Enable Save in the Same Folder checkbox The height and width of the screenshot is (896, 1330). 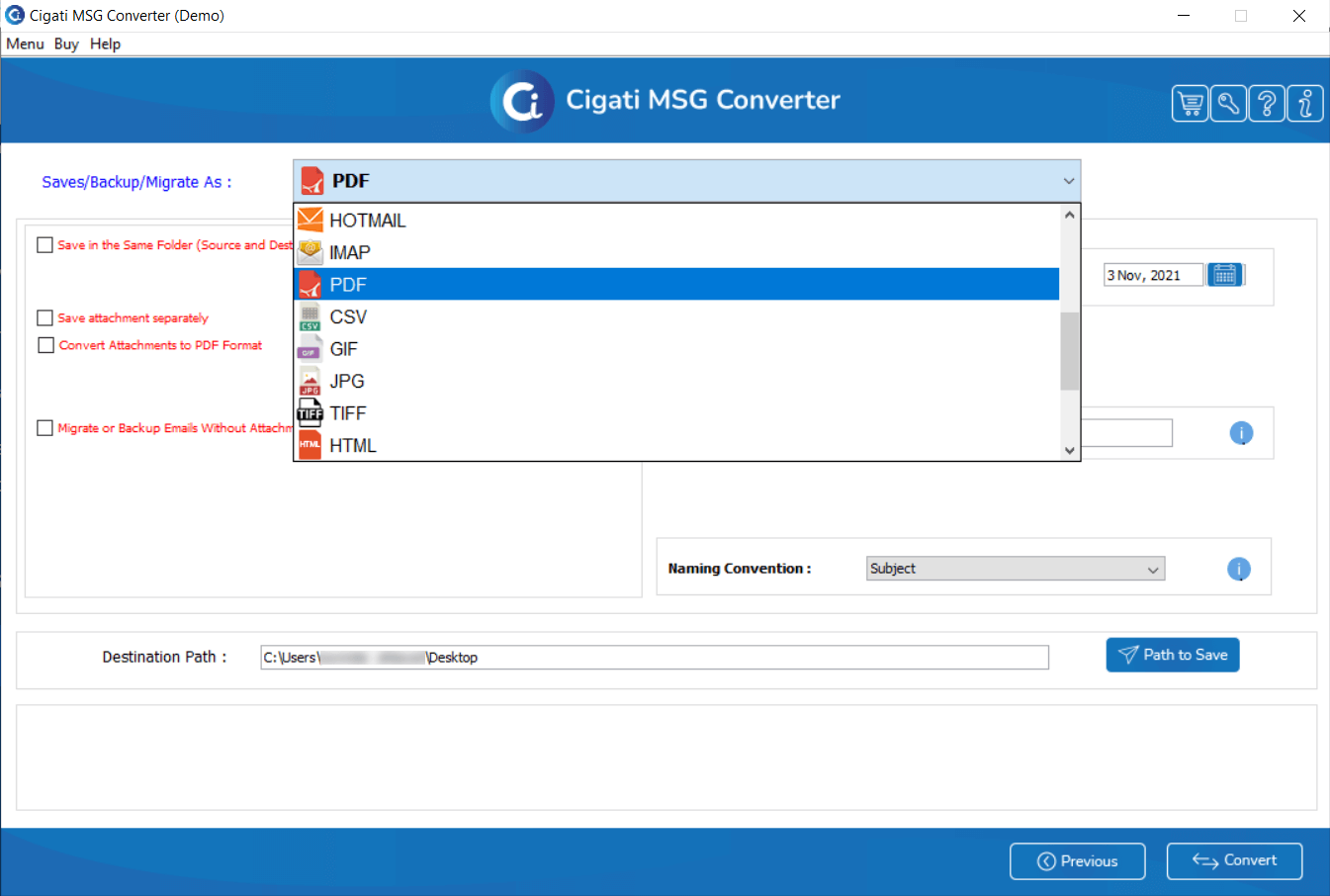[44, 244]
